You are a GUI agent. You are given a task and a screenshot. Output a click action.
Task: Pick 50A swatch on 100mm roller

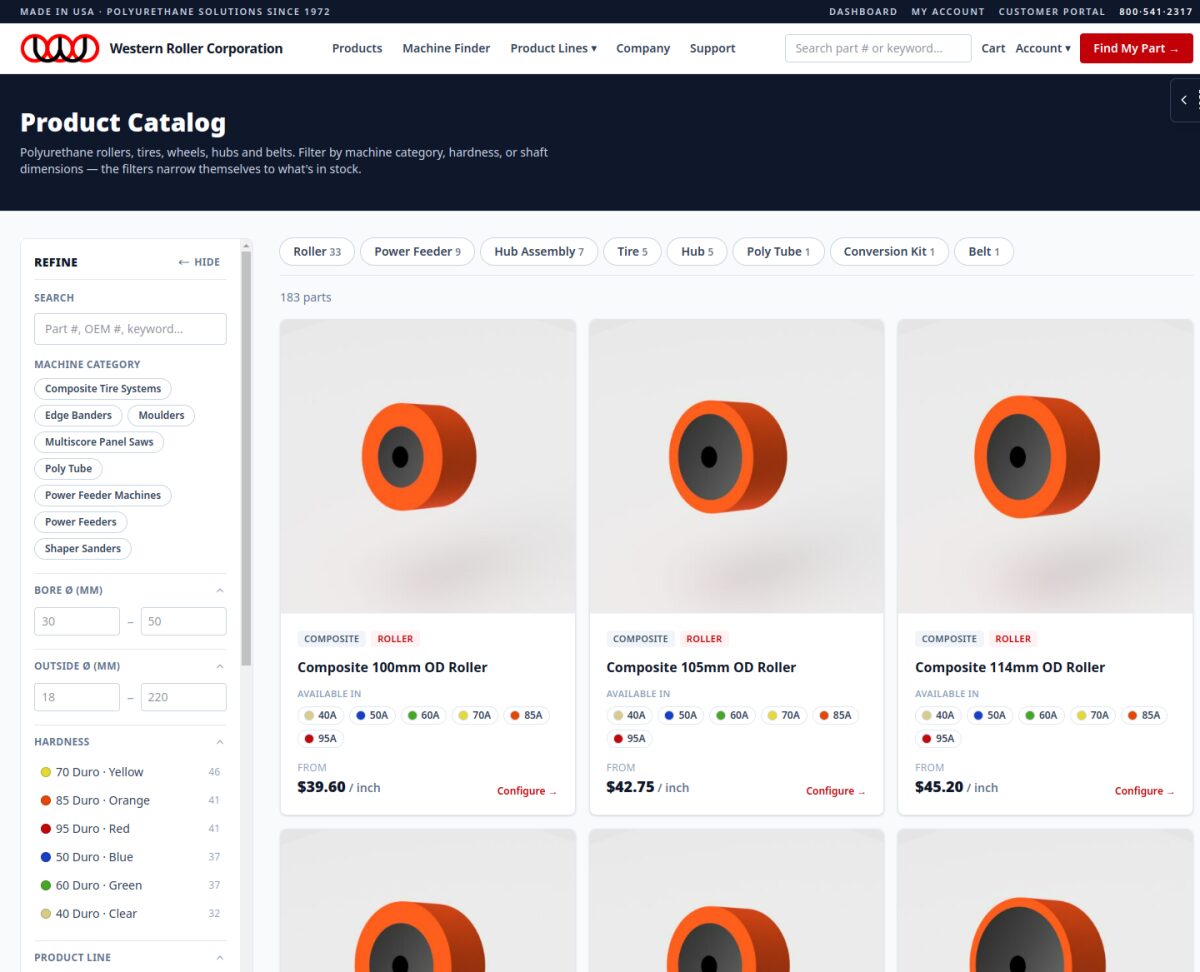pos(373,715)
